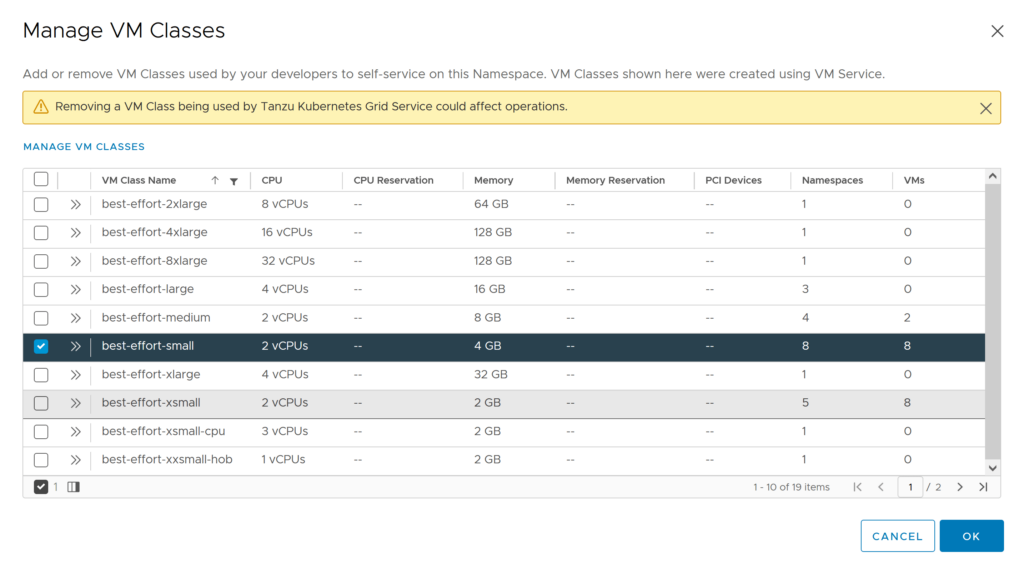
Task: Sort by VM Class Name arrow
Action: (x=215, y=181)
